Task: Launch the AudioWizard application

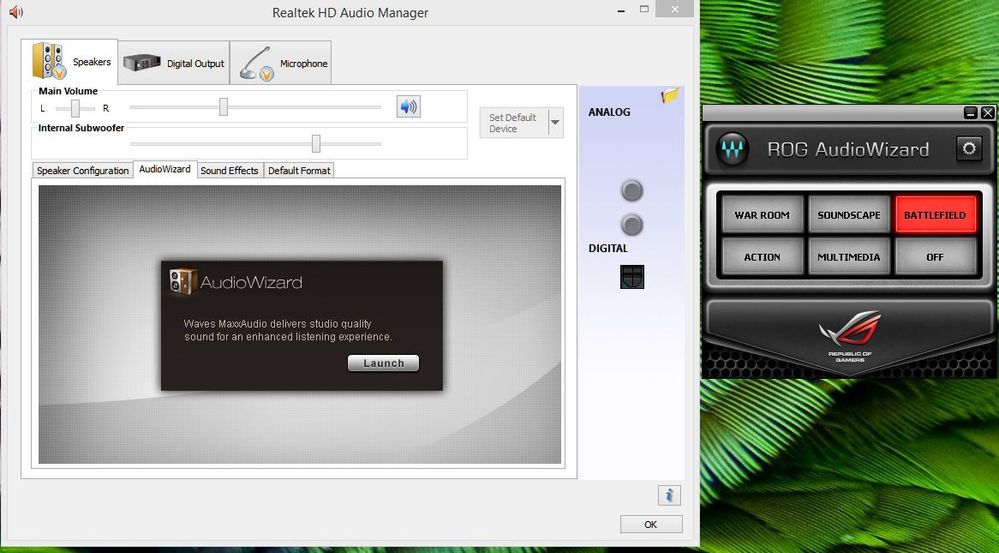Action: [384, 363]
